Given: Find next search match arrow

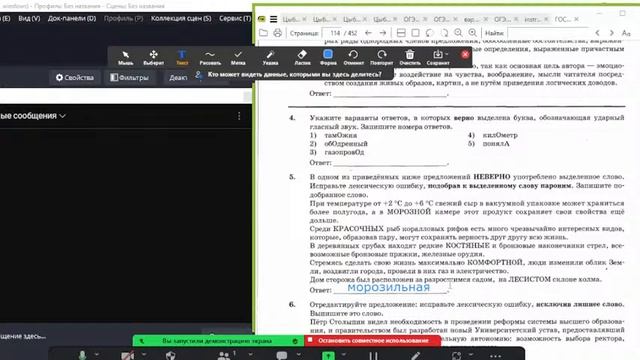Looking at the screenshot, I should (611, 33).
